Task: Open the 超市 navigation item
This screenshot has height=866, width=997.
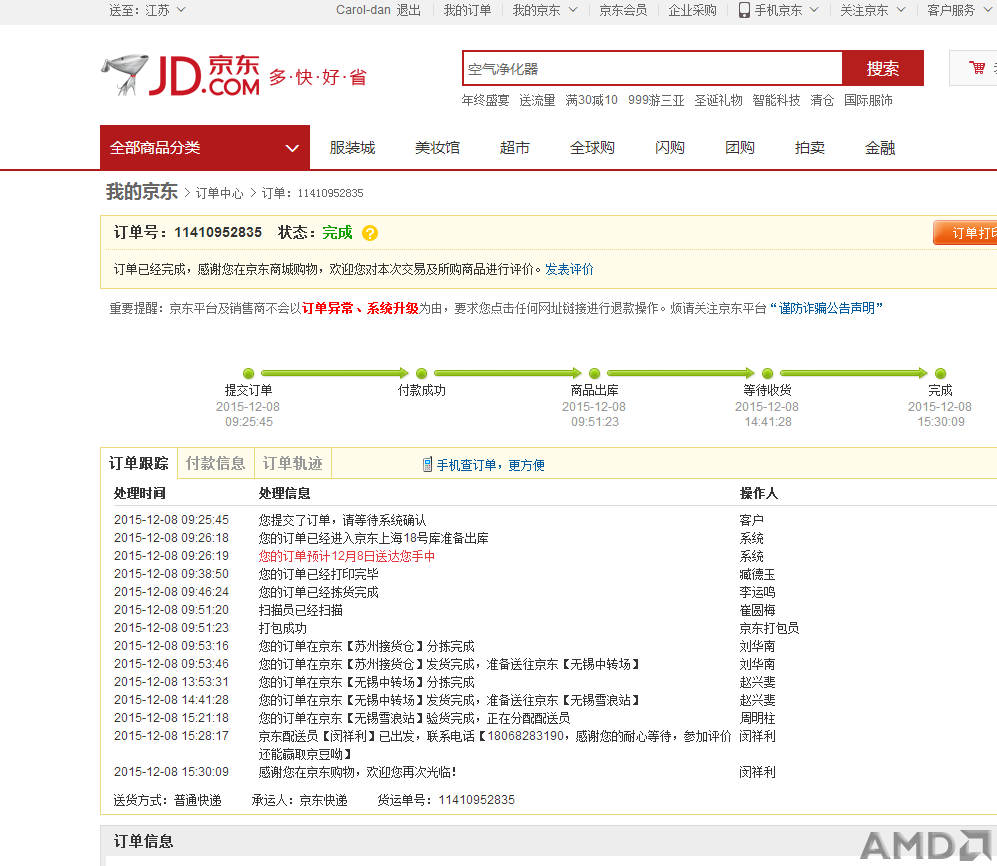Action: click(515, 148)
